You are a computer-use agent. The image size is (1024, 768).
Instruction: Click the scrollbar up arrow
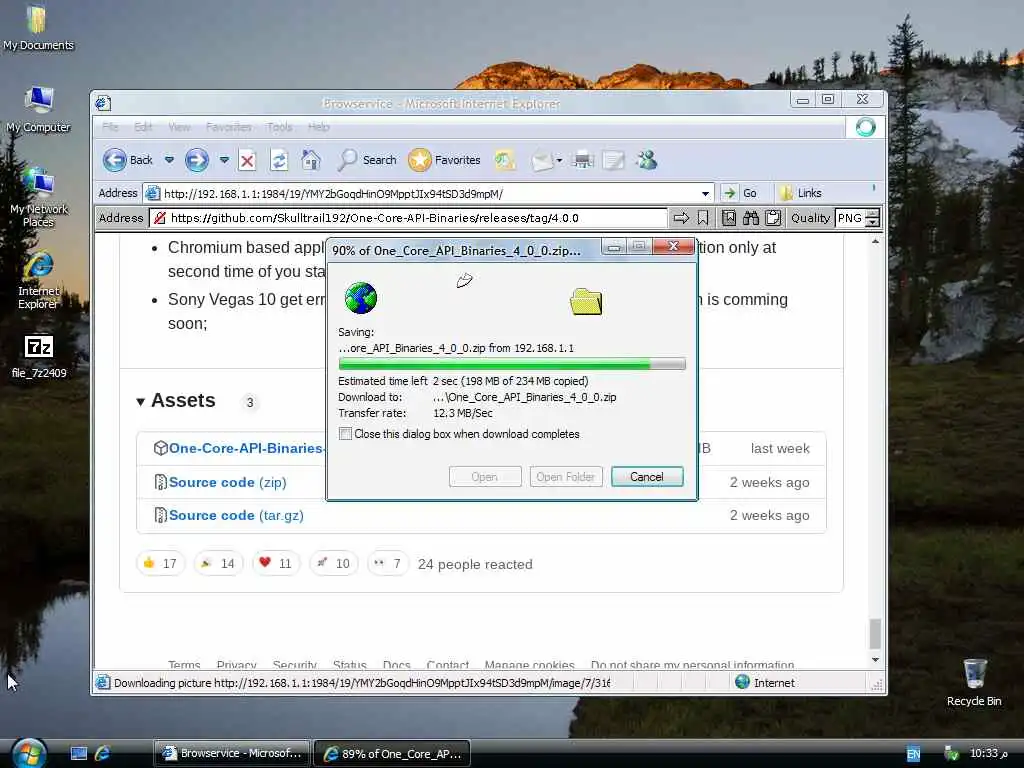tap(875, 242)
